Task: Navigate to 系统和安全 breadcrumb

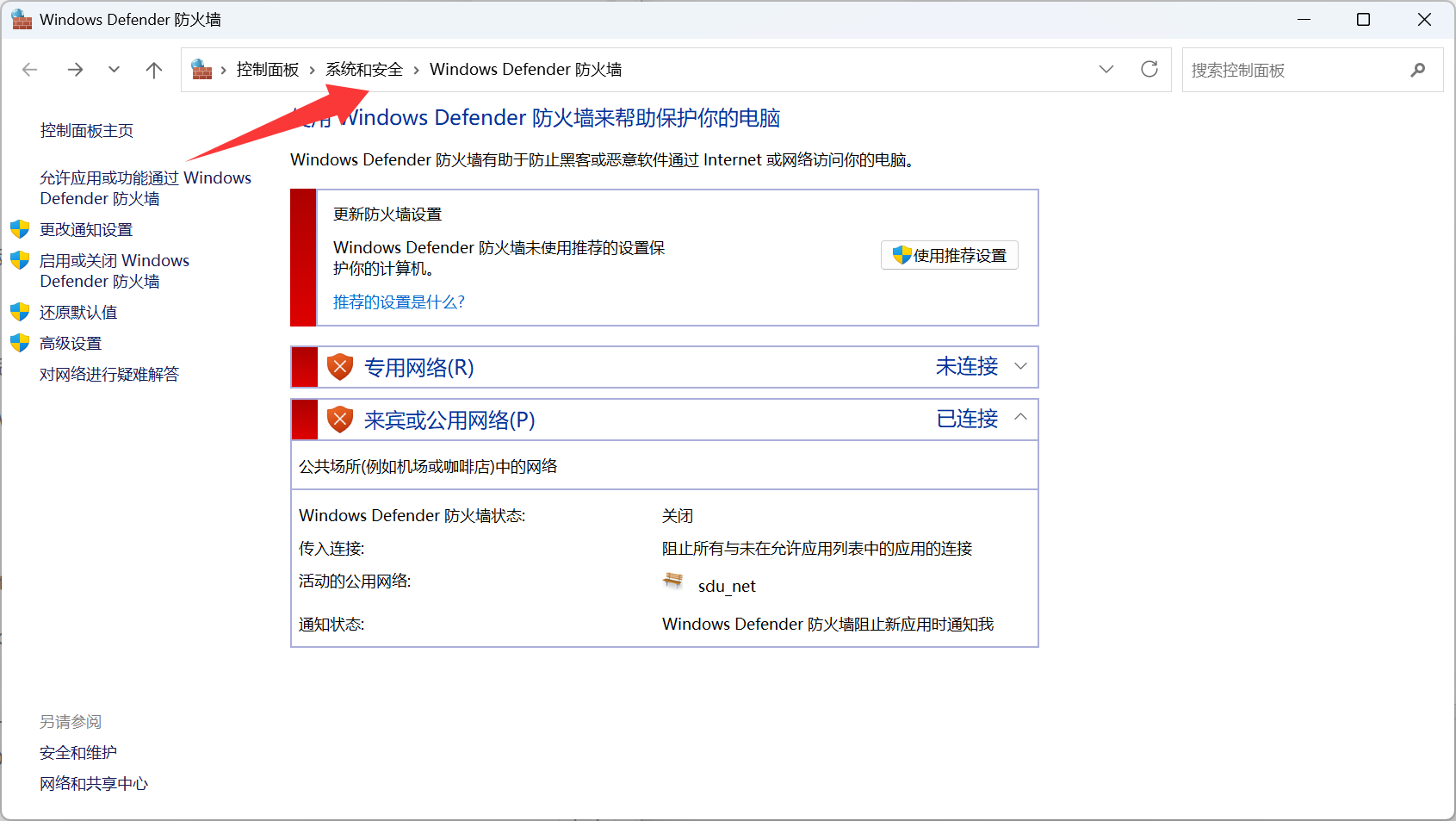Action: tap(364, 70)
